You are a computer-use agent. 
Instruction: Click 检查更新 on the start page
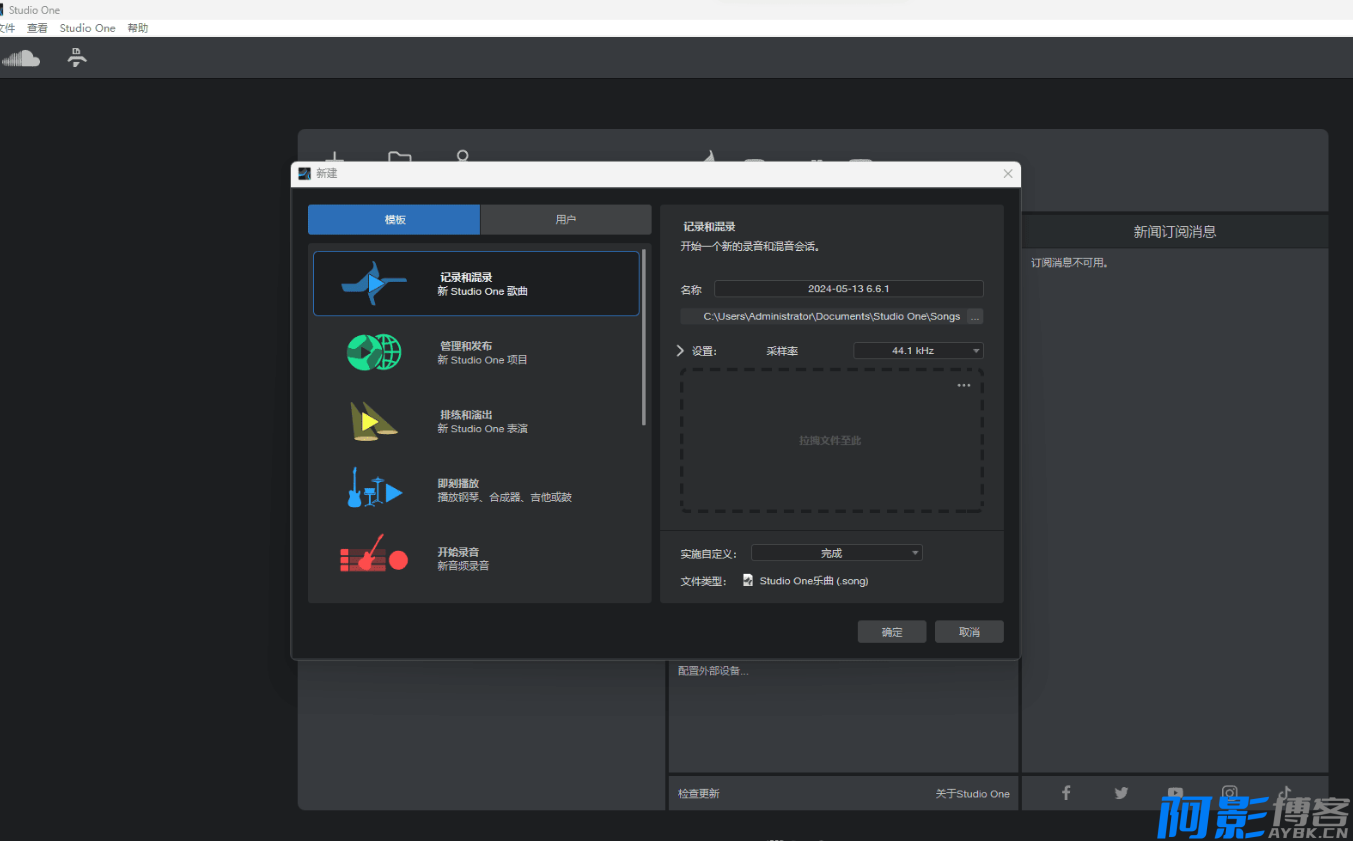[x=698, y=794]
